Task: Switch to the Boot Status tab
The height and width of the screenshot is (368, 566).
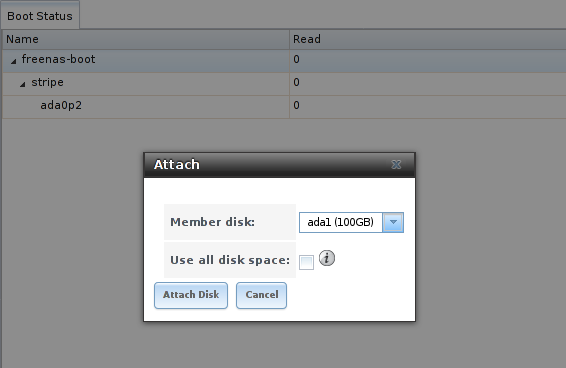Action: pos(40,16)
